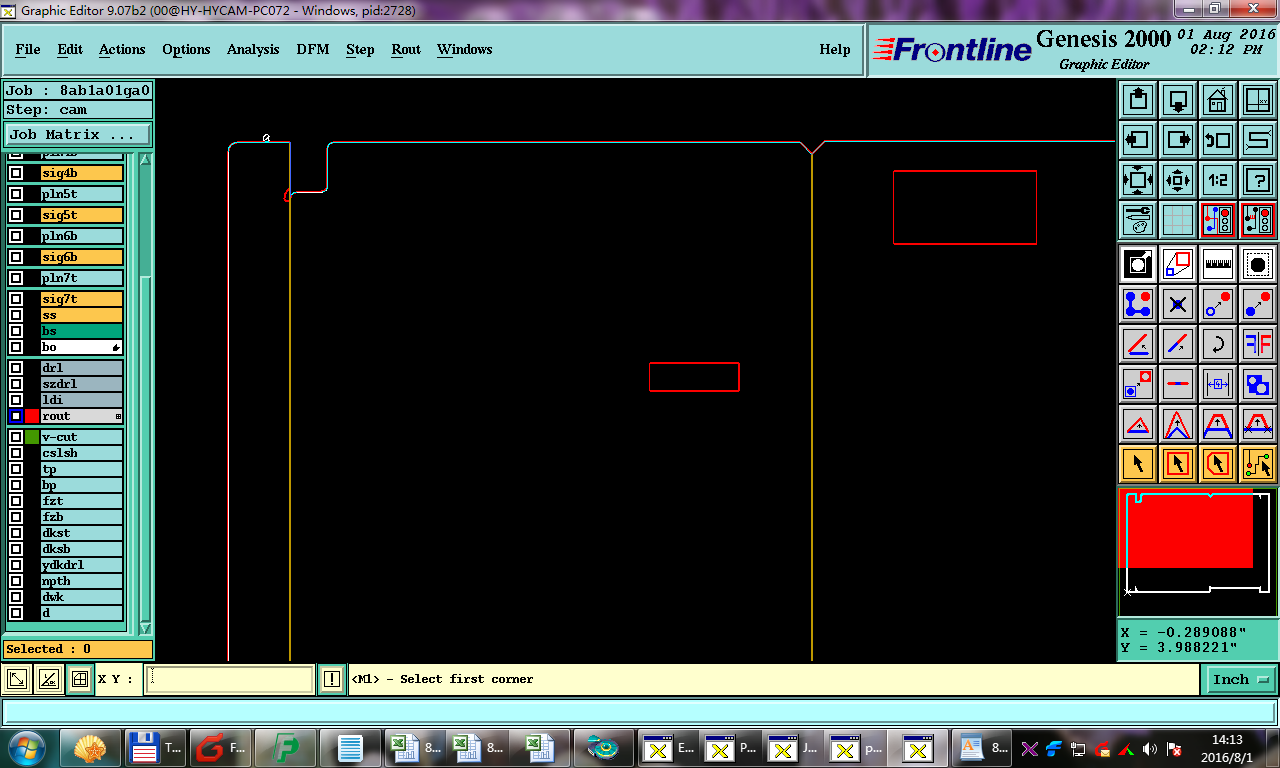Viewport: 1280px width, 768px height.
Task: Click the 1:2 zoom scale icon
Action: pos(1218,180)
